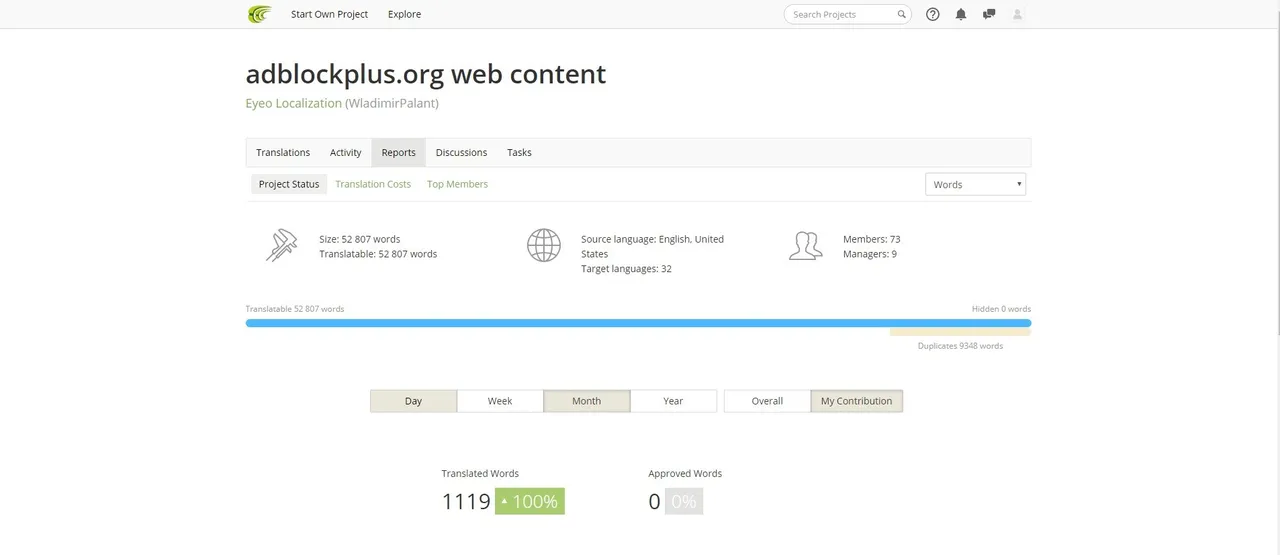The width and height of the screenshot is (1280, 555).
Task: Select the Year period toggle
Action: [673, 401]
